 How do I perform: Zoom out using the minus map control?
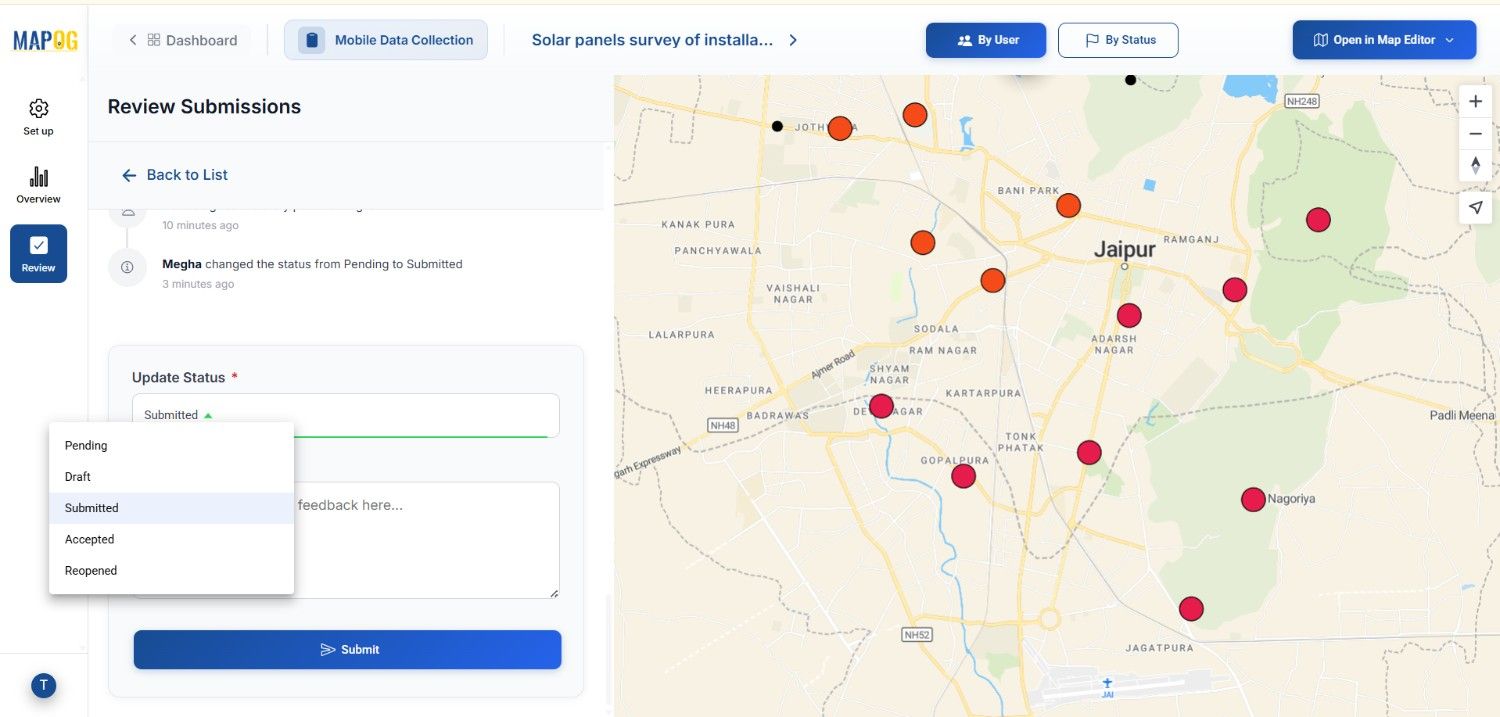(x=1475, y=133)
